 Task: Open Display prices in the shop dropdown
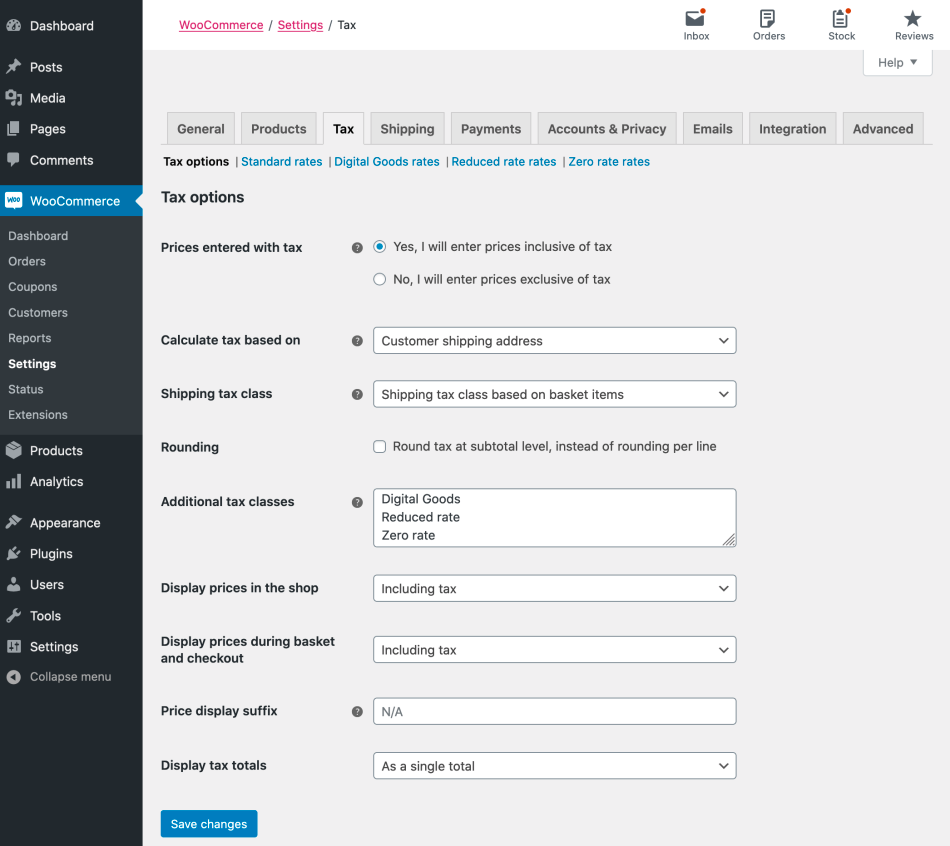coord(554,588)
